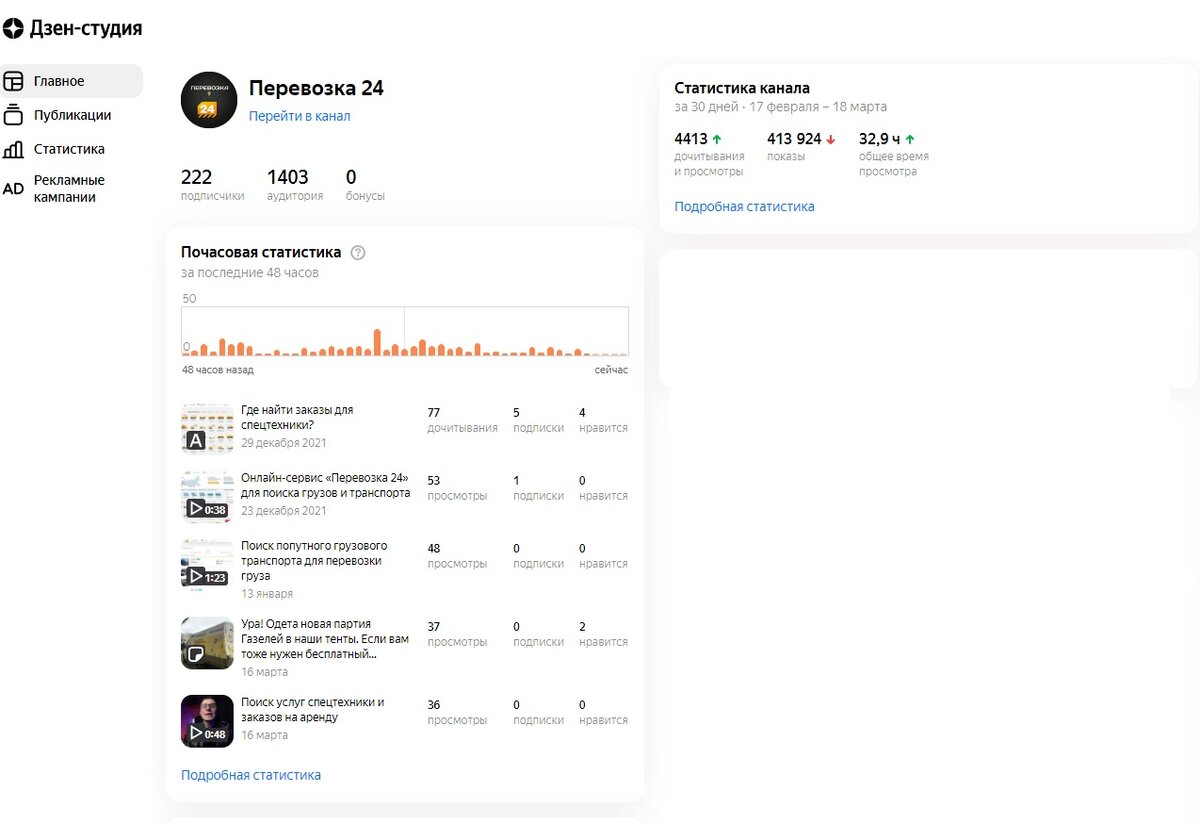Viewport: 1200px width, 824px height.
Task: Open thumbnail of Газелей post from 16 марта
Action: (207, 642)
